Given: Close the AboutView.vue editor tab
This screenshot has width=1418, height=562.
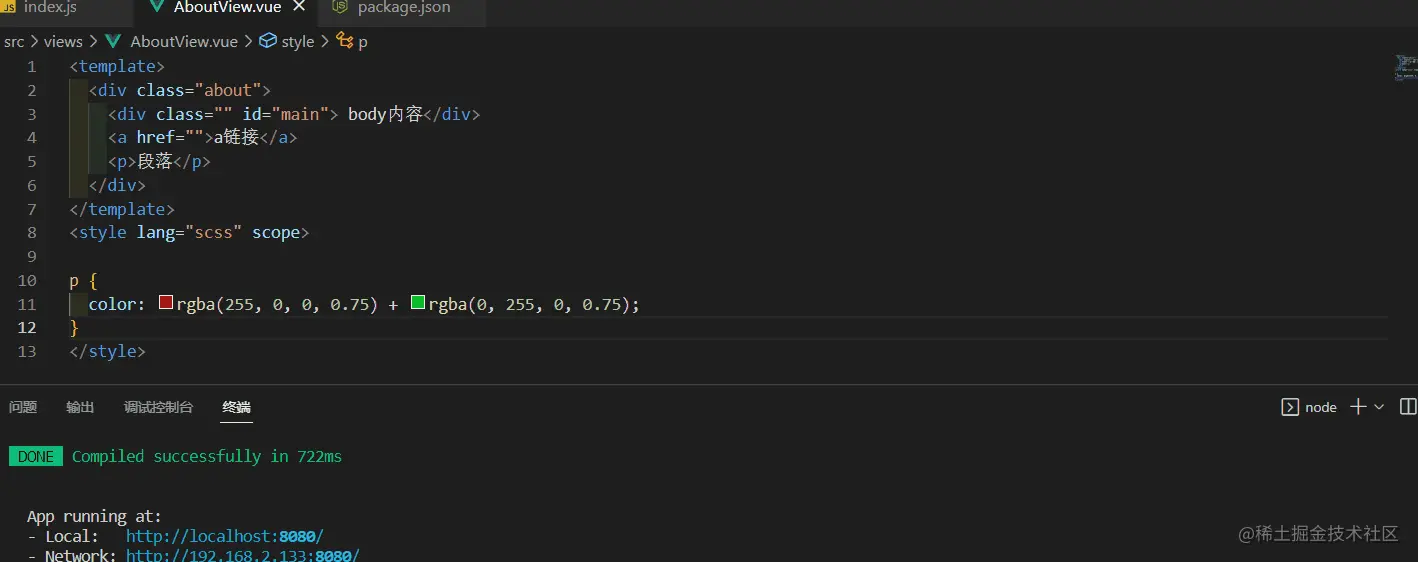Looking at the screenshot, I should [x=298, y=7].
